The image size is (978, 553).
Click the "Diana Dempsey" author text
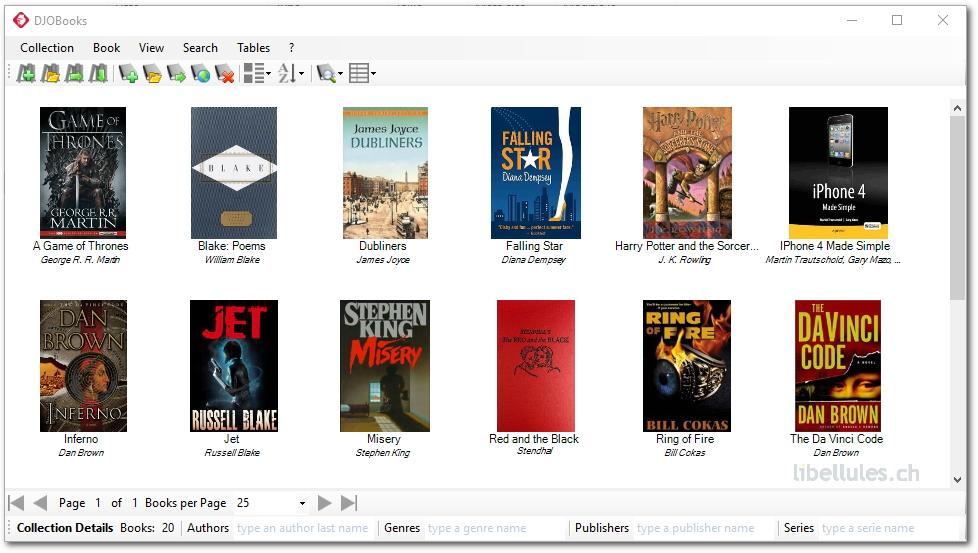tap(534, 260)
